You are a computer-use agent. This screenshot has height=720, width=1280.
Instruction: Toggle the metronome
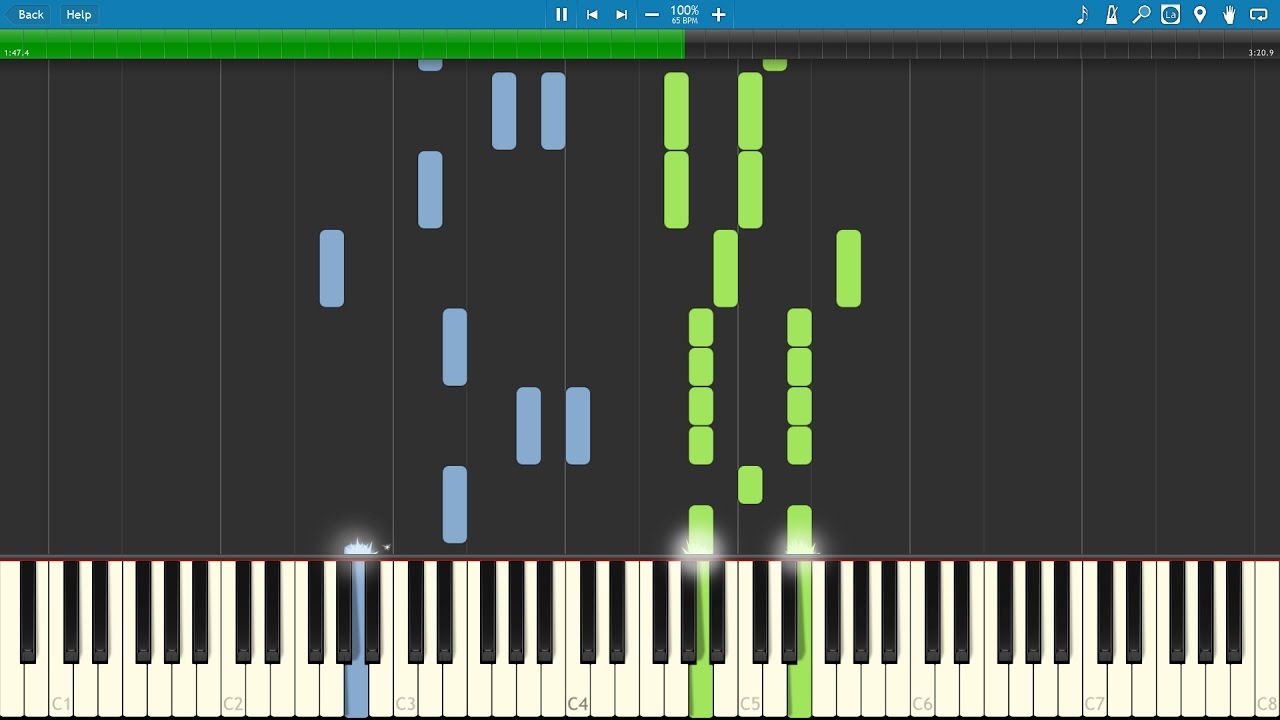coord(1112,14)
